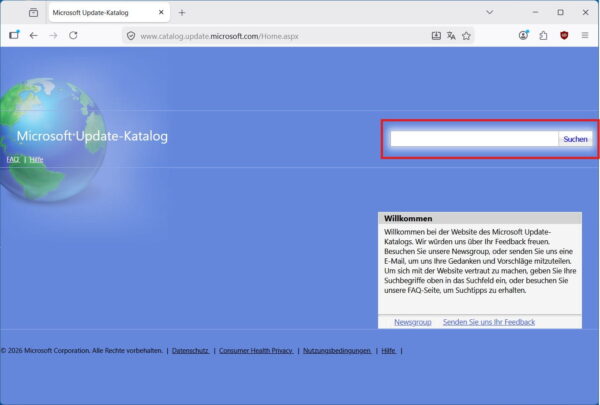Open the FAQ link under the title
This screenshot has width=600, height=405.
[x=13, y=159]
